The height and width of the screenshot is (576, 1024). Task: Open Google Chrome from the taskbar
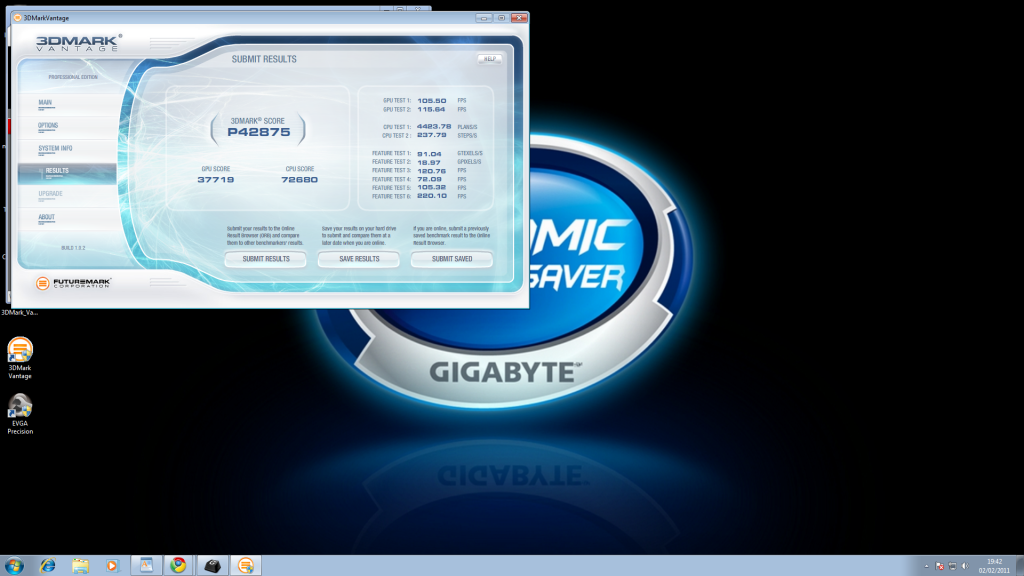pyautogui.click(x=178, y=565)
